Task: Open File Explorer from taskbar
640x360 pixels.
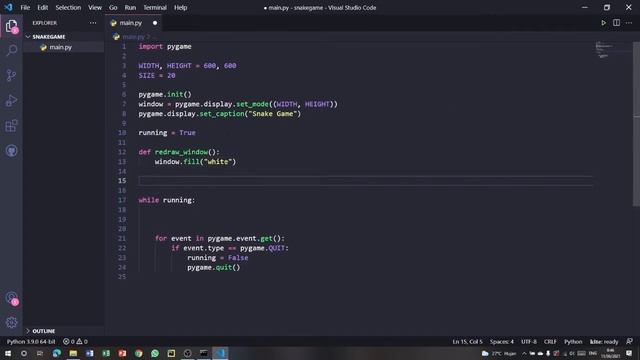Action: 73,353
